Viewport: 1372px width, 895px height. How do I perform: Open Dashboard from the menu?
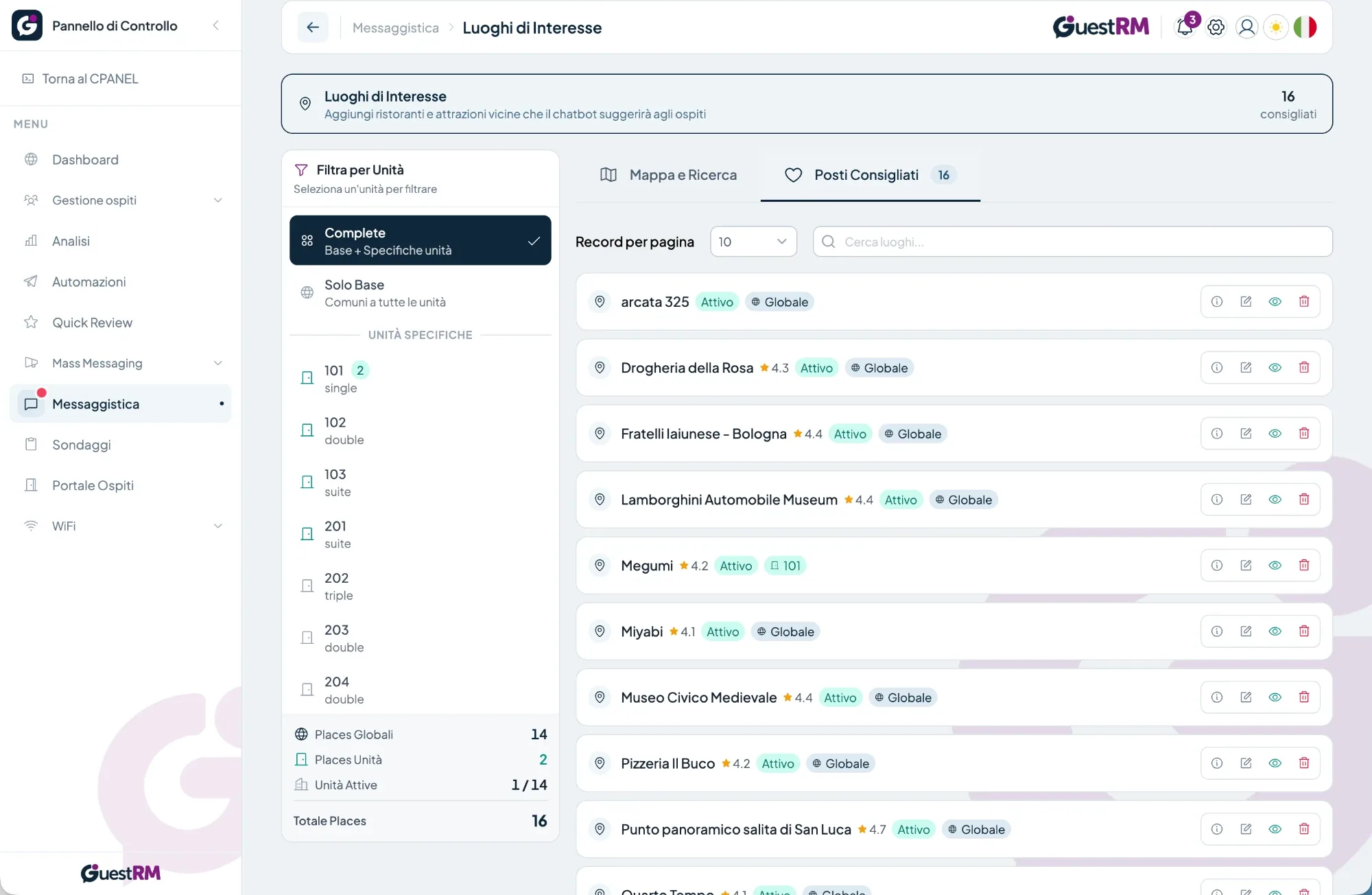tap(121, 159)
